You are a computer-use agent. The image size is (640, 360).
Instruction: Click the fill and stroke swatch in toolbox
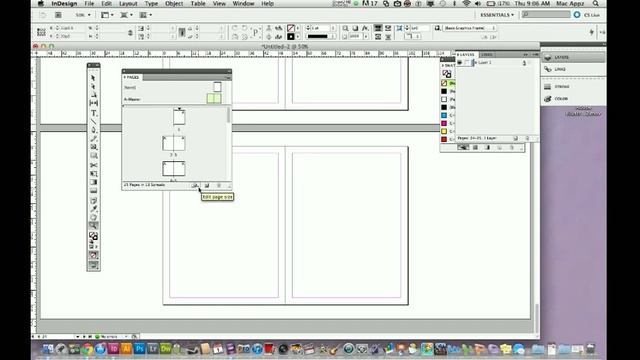point(93,236)
